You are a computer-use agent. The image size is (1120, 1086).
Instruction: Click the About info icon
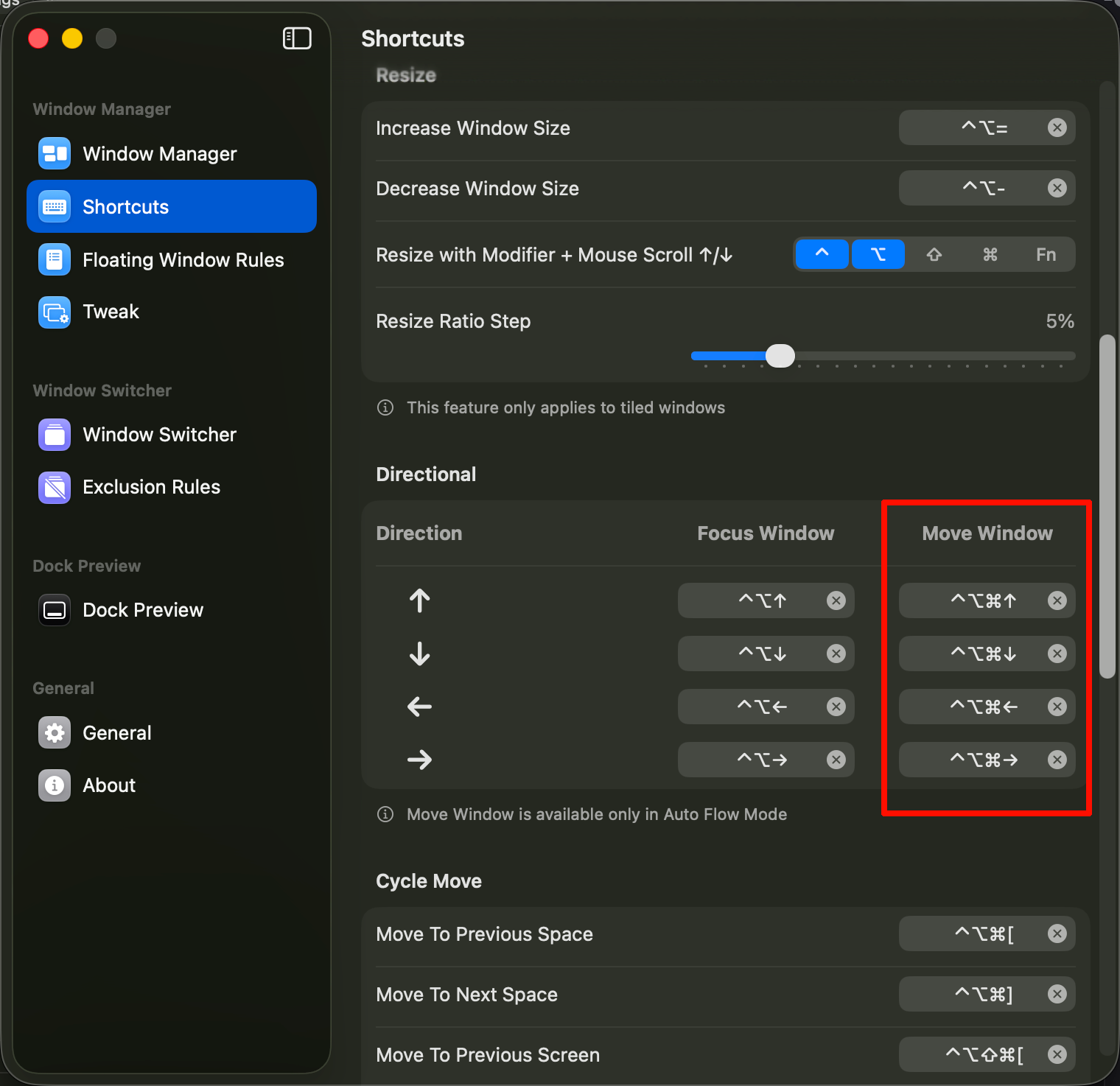[55, 785]
